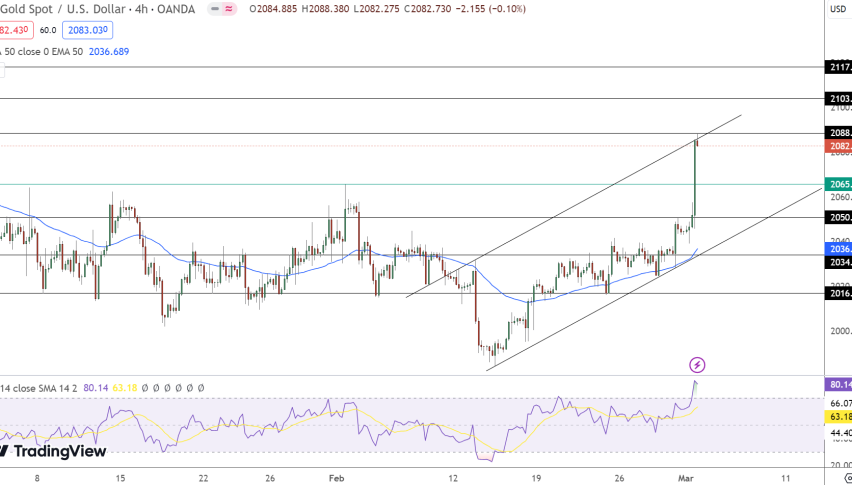Click the blue buy price button 2083.030
852x485 pixels.
[x=87, y=30]
